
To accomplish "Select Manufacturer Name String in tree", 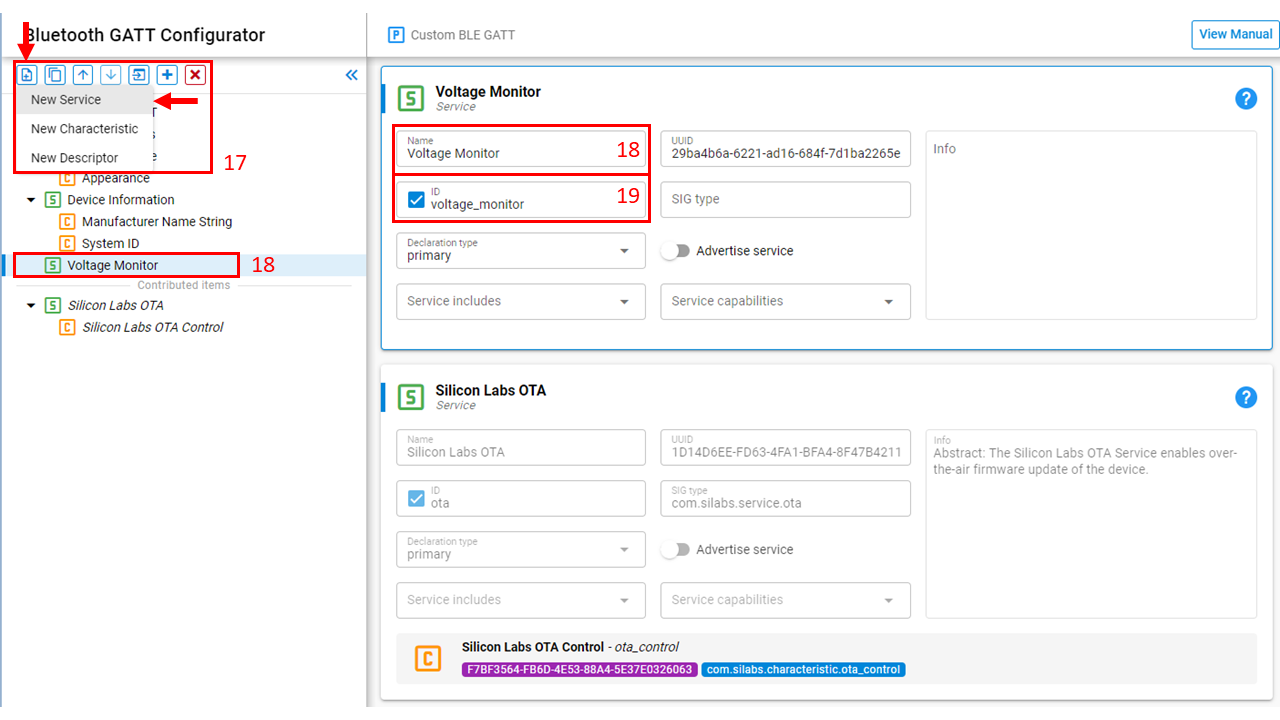I will 157,222.
